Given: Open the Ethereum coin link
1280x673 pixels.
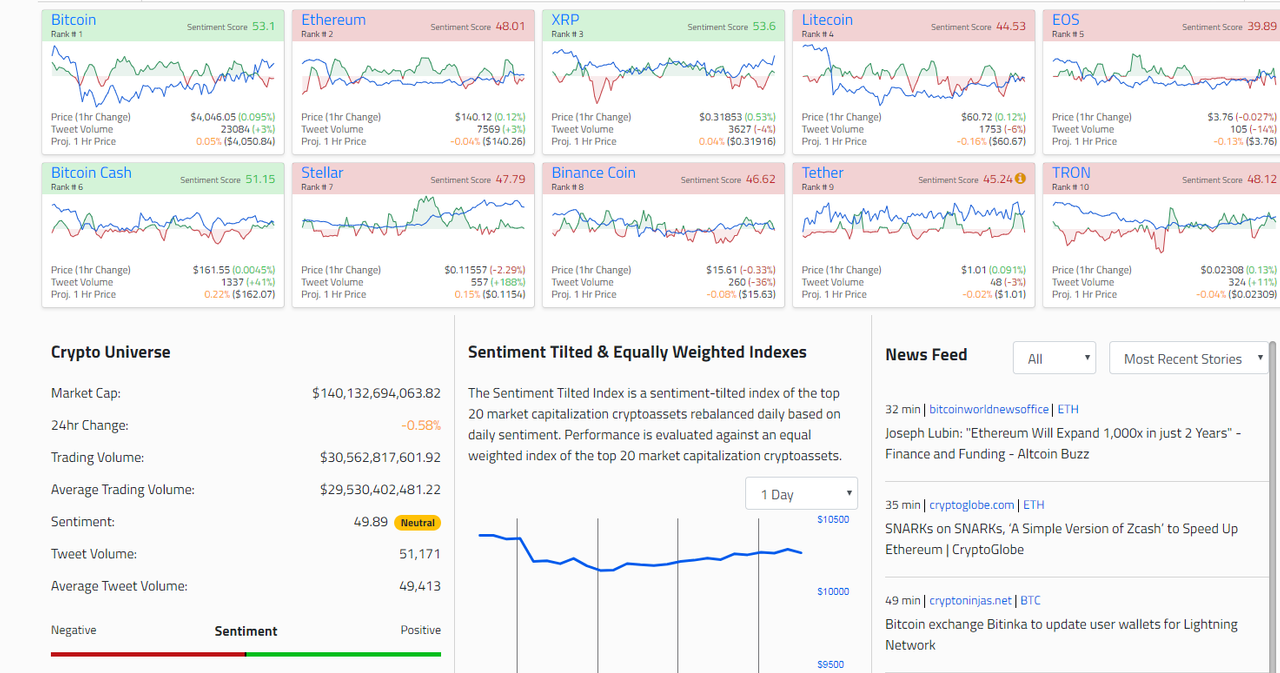Looking at the screenshot, I should coord(333,20).
